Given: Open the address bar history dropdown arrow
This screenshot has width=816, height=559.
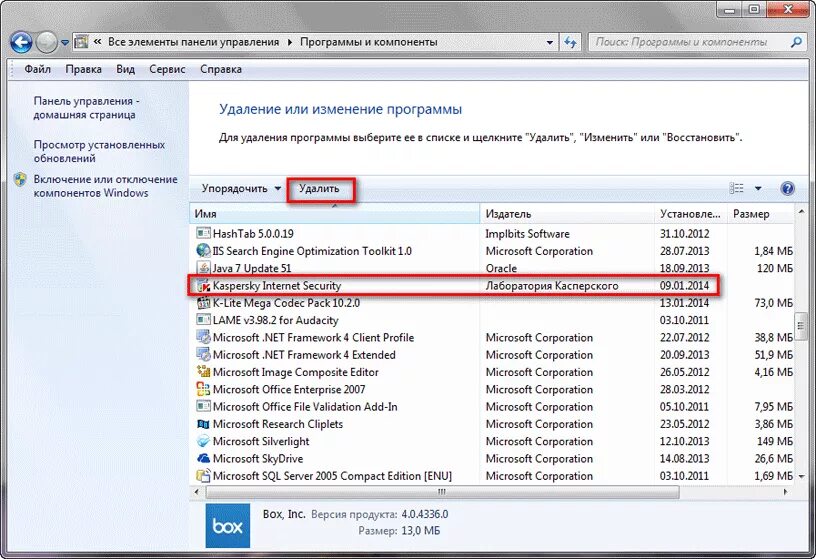Looking at the screenshot, I should [x=550, y=43].
